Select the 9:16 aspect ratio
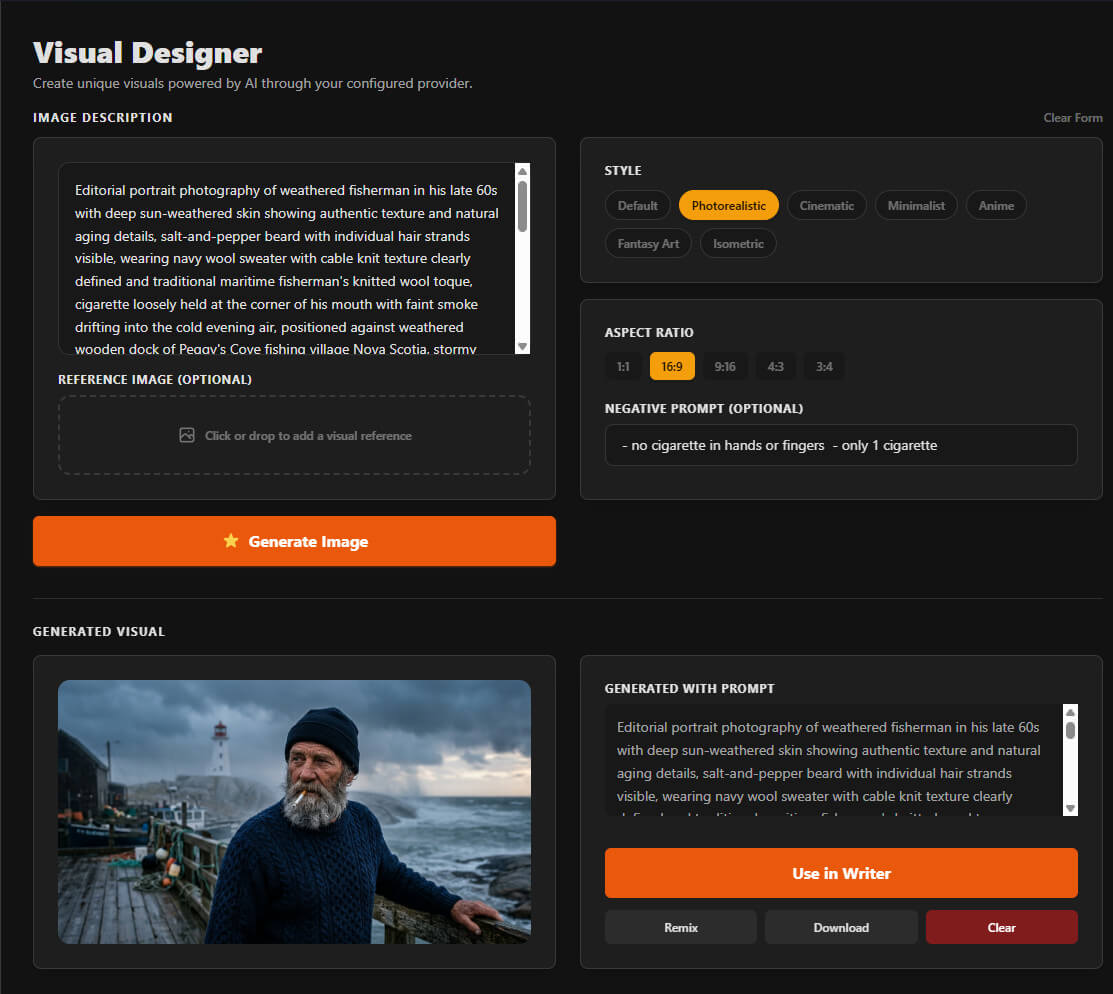The image size is (1113, 994). [724, 366]
